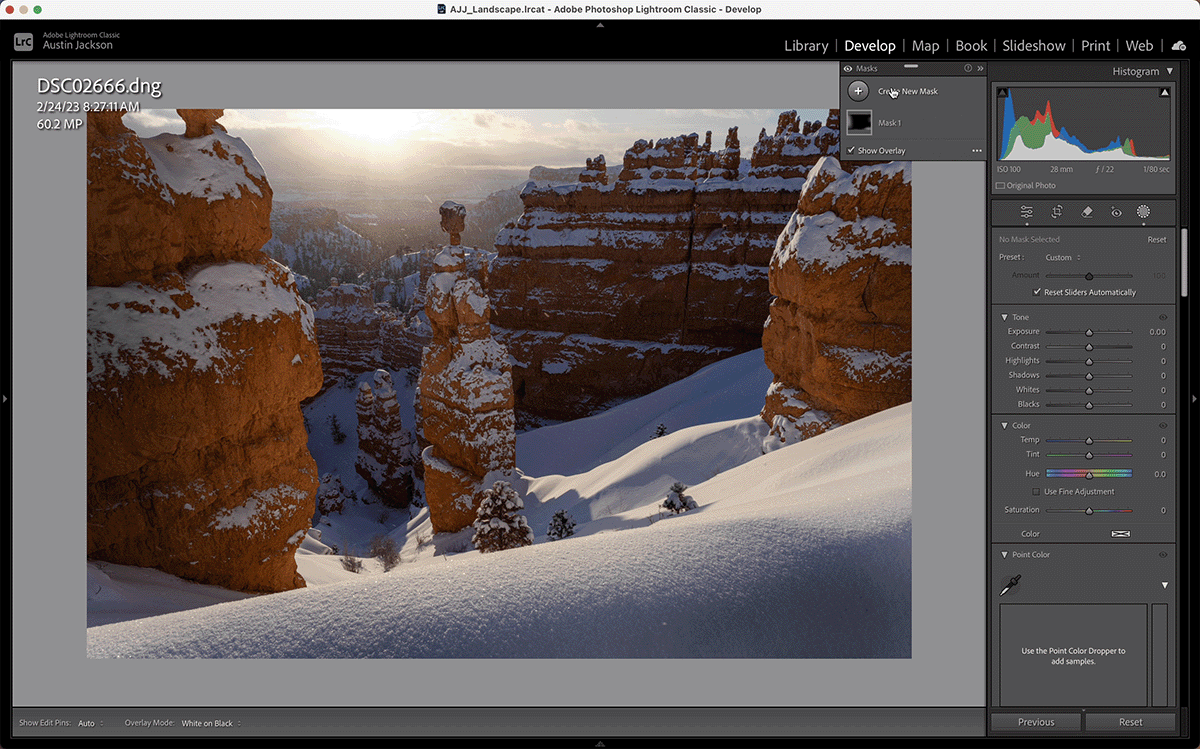Click the Exposure value 0.00 field

coord(1156,332)
